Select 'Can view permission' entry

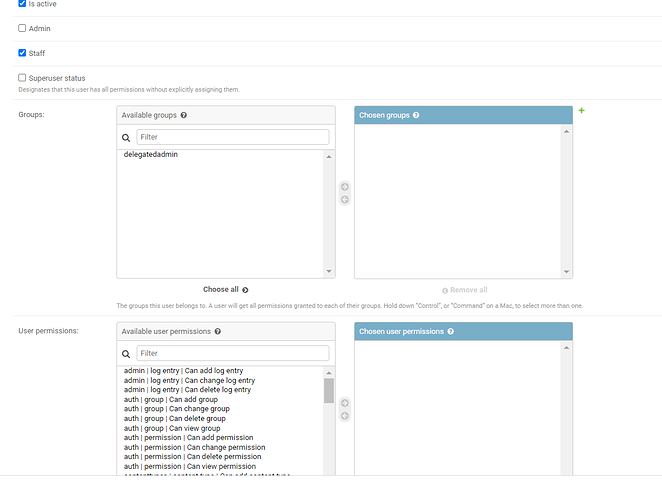[x=190, y=466]
